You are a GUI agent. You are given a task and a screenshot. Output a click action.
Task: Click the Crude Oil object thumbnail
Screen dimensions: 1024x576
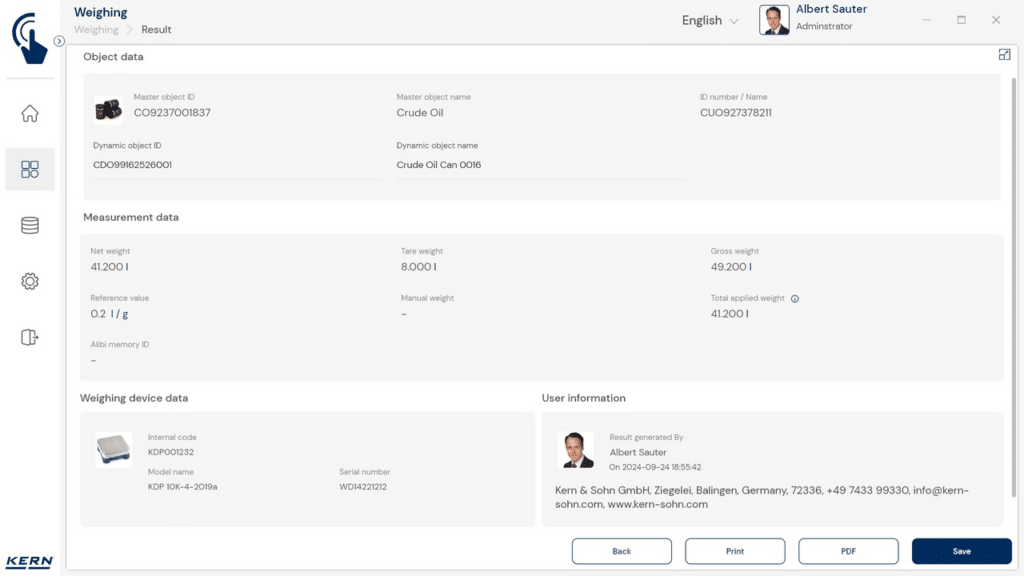[108, 108]
